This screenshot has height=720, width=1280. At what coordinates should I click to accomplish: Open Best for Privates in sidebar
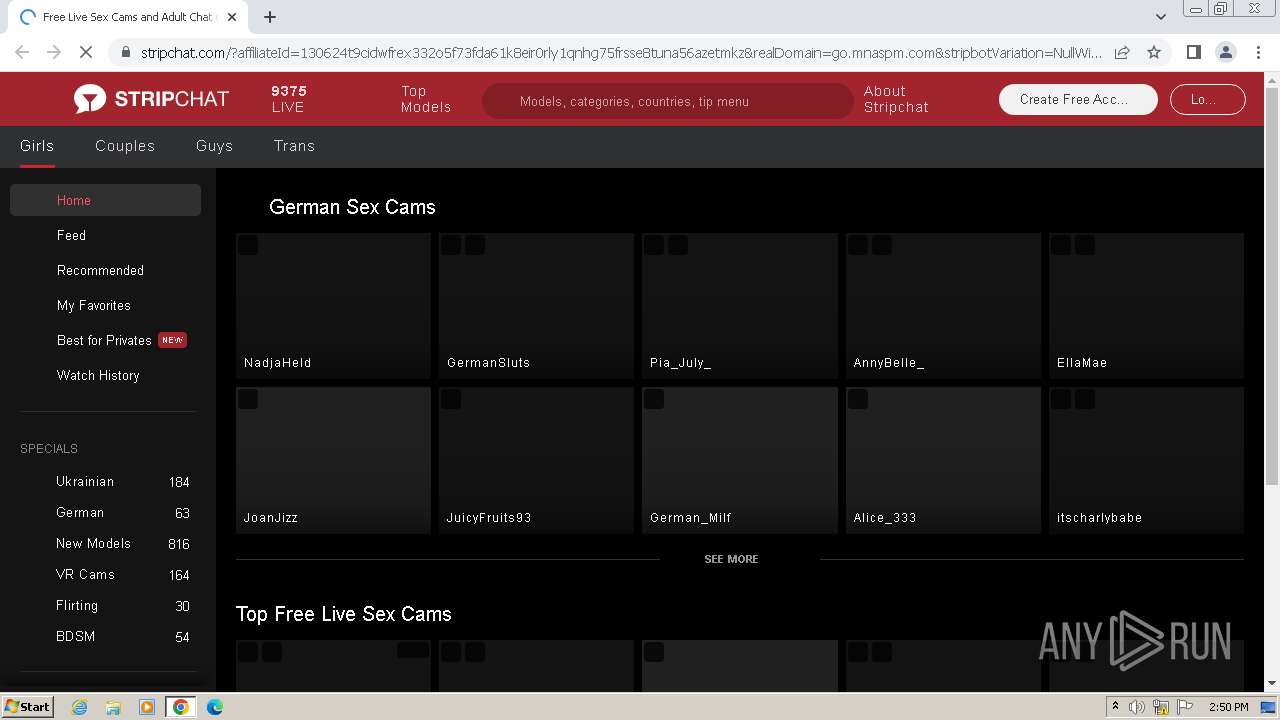(105, 340)
